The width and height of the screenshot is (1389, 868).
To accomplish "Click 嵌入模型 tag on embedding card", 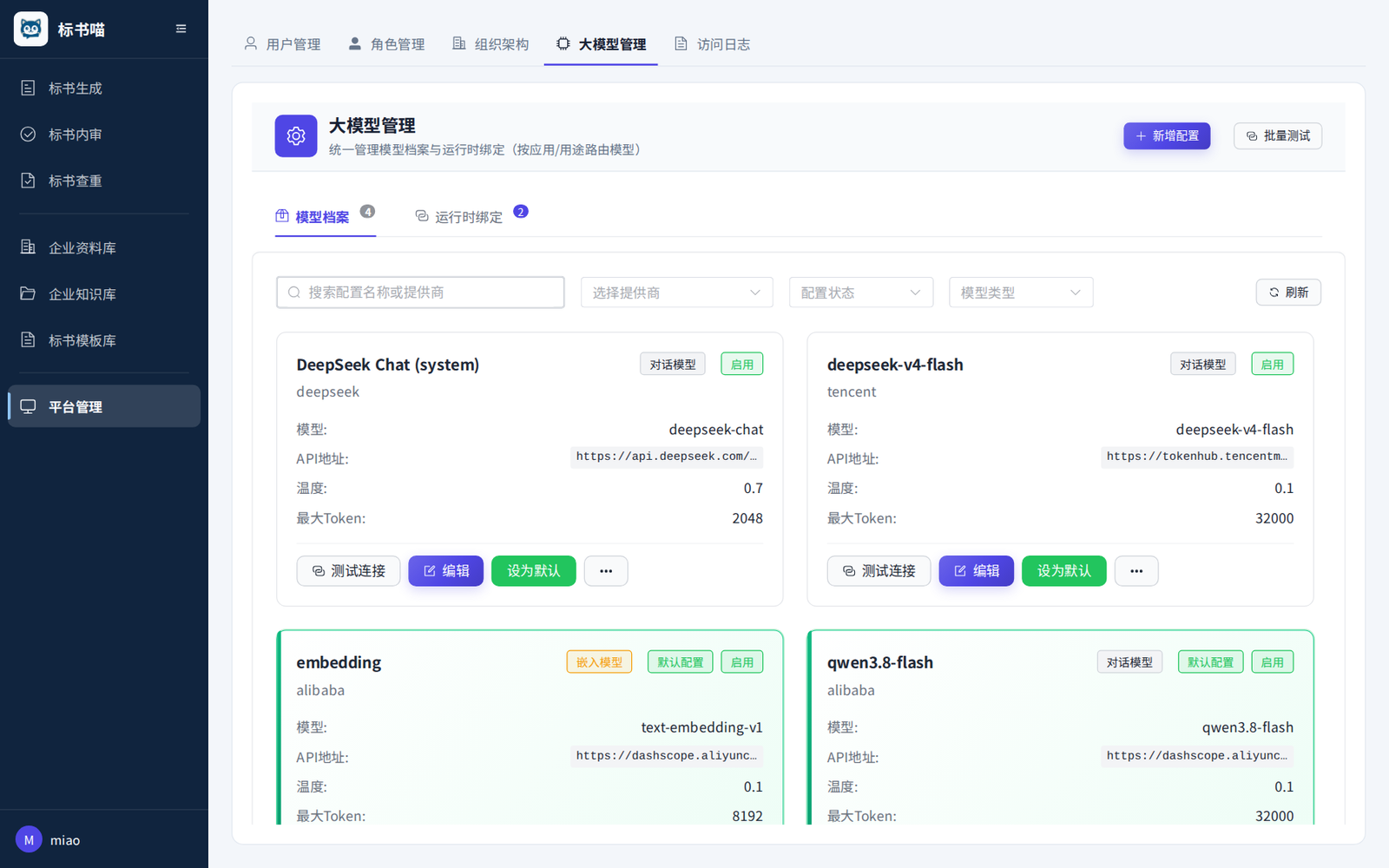I will coord(600,662).
